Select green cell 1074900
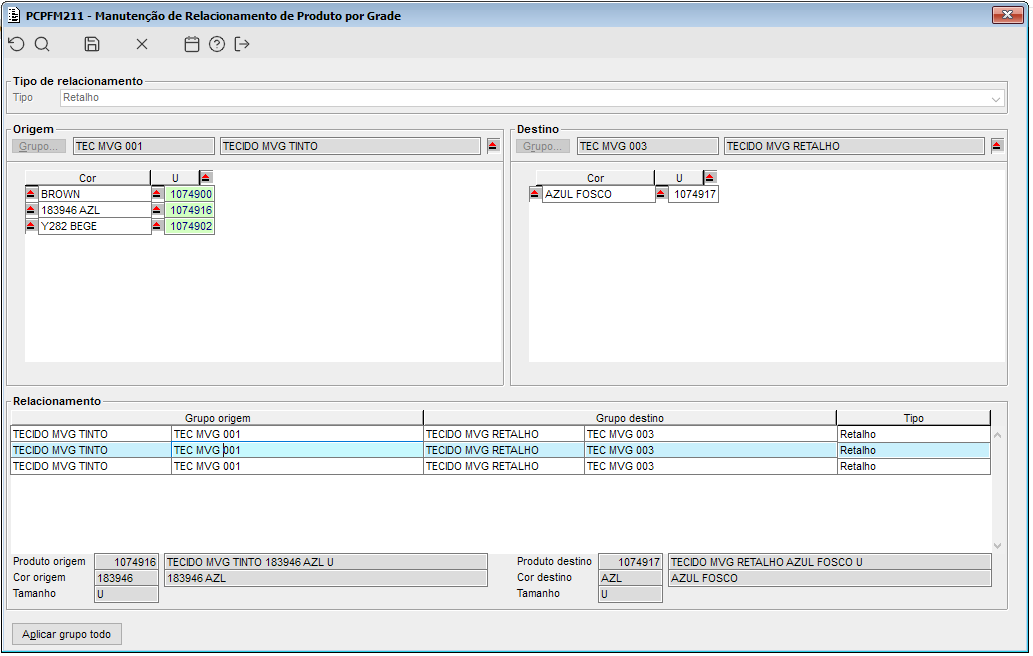This screenshot has height=656, width=1033. [x=189, y=194]
